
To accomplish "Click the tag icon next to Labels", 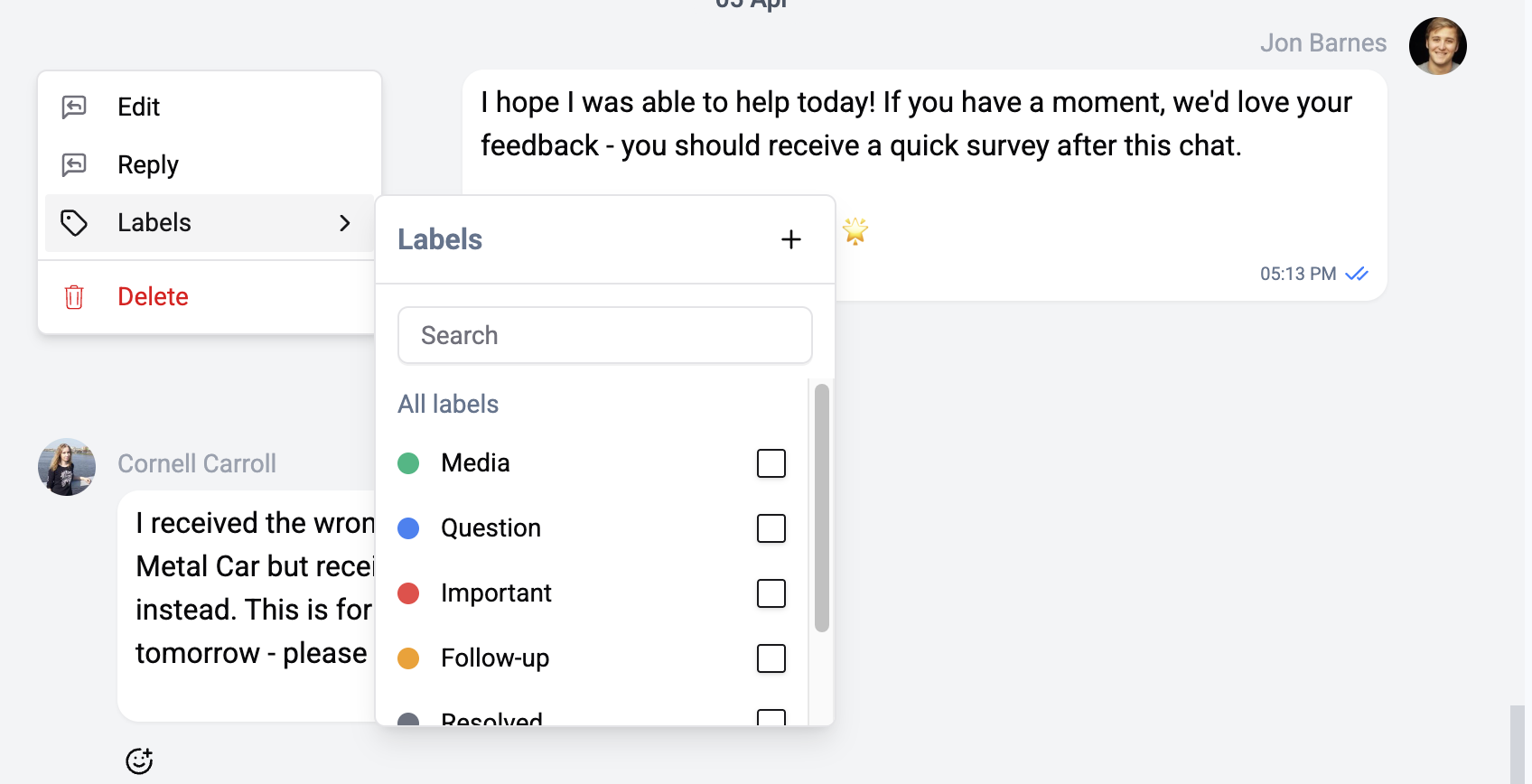I will coord(74,222).
